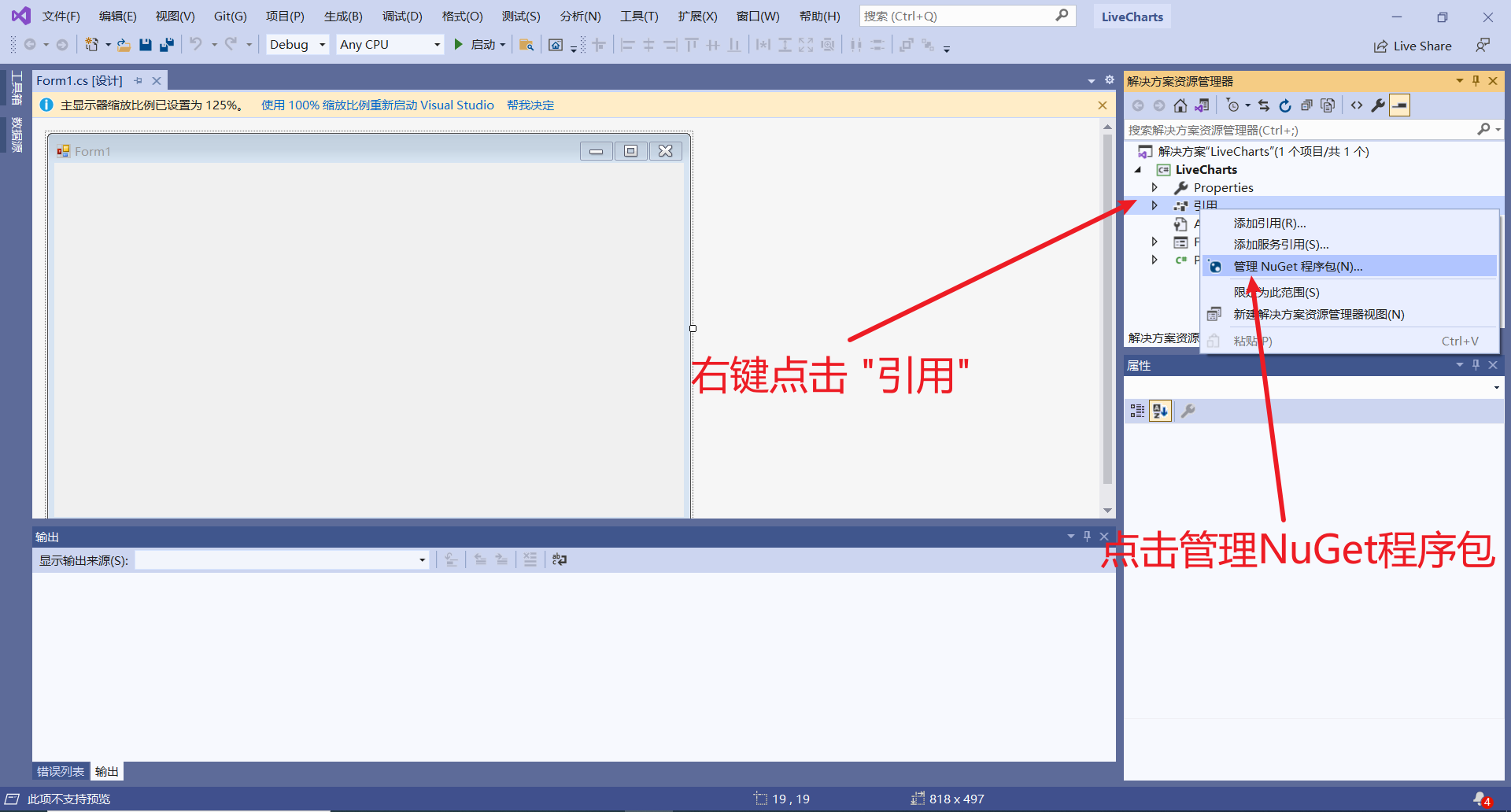Refresh the Solution Explorer
The image size is (1511, 812).
click(x=1285, y=105)
